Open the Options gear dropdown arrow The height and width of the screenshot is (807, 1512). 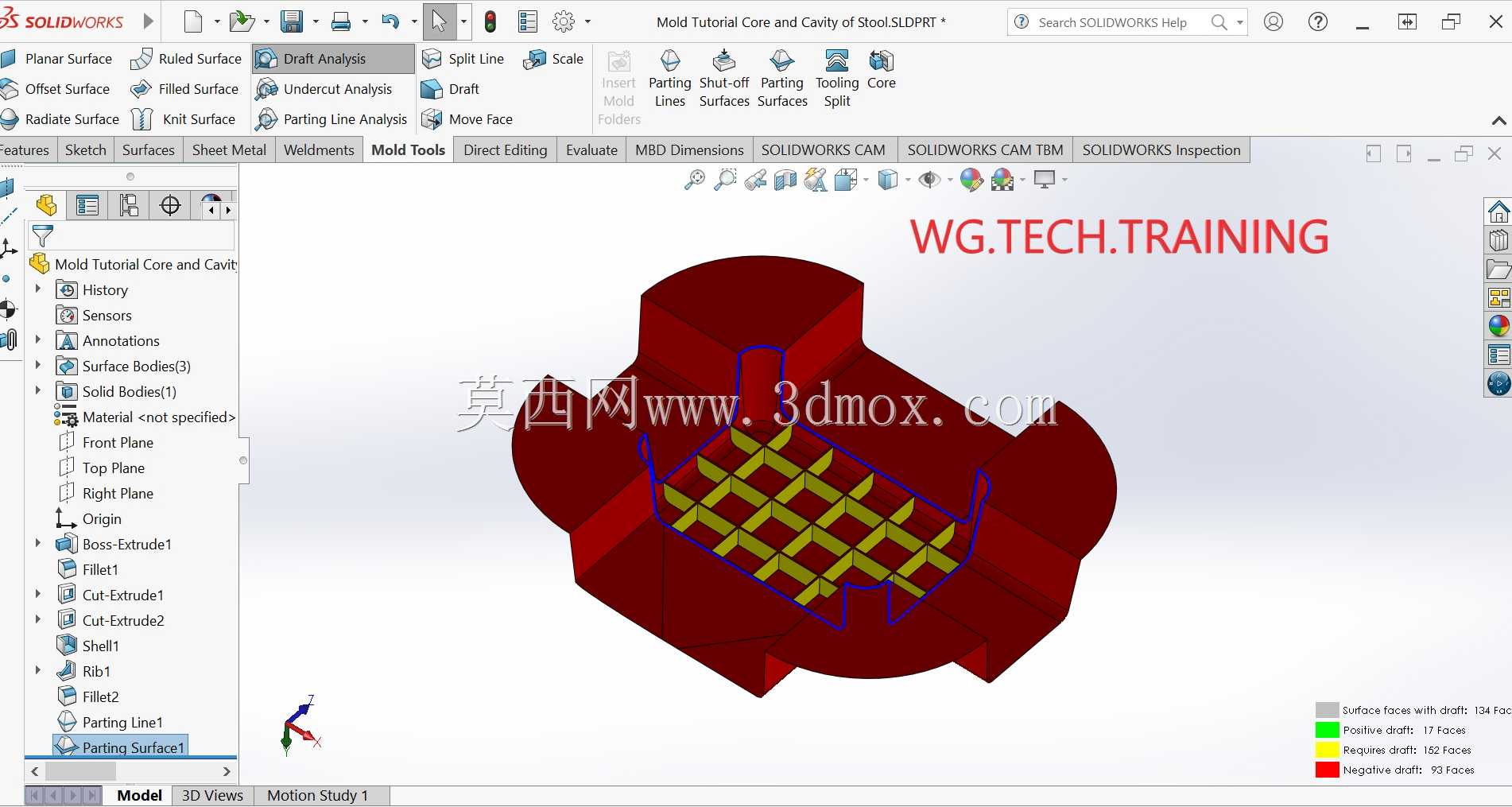[587, 22]
